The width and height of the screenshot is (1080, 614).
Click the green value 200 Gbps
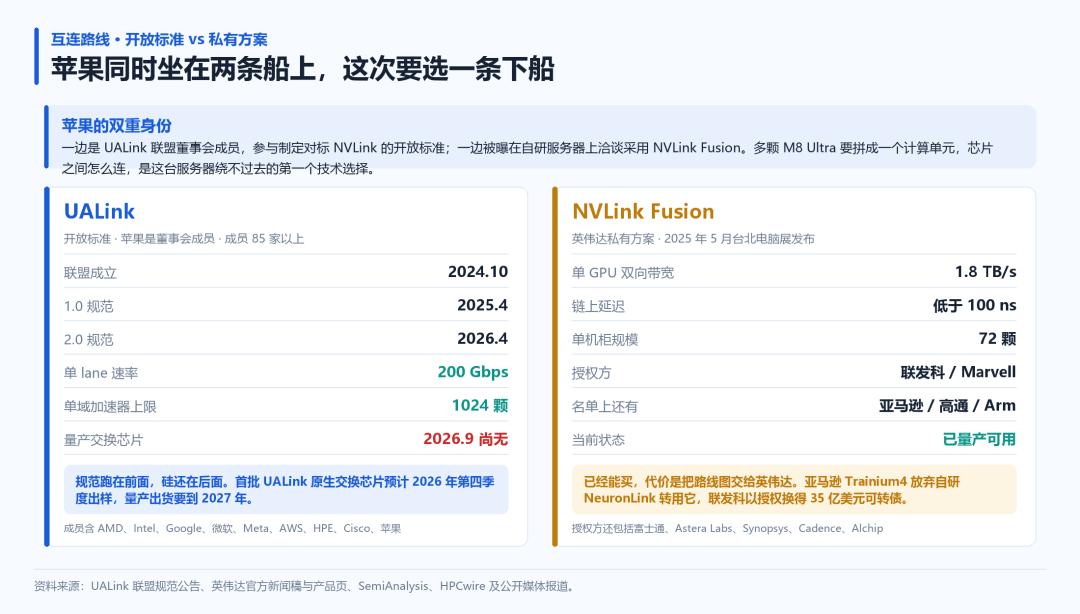(472, 372)
